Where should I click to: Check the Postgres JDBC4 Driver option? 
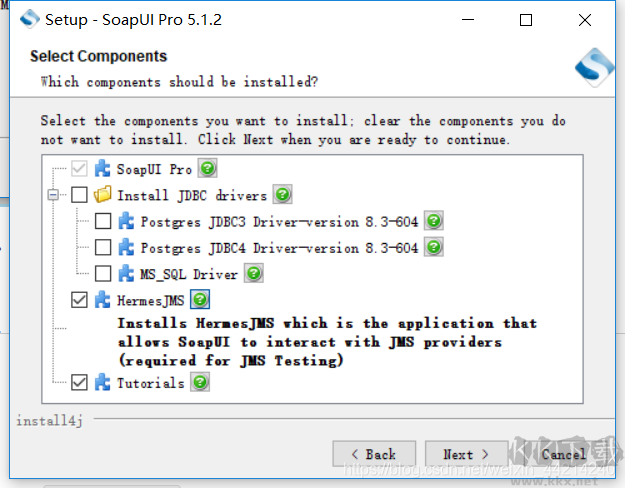point(103,247)
